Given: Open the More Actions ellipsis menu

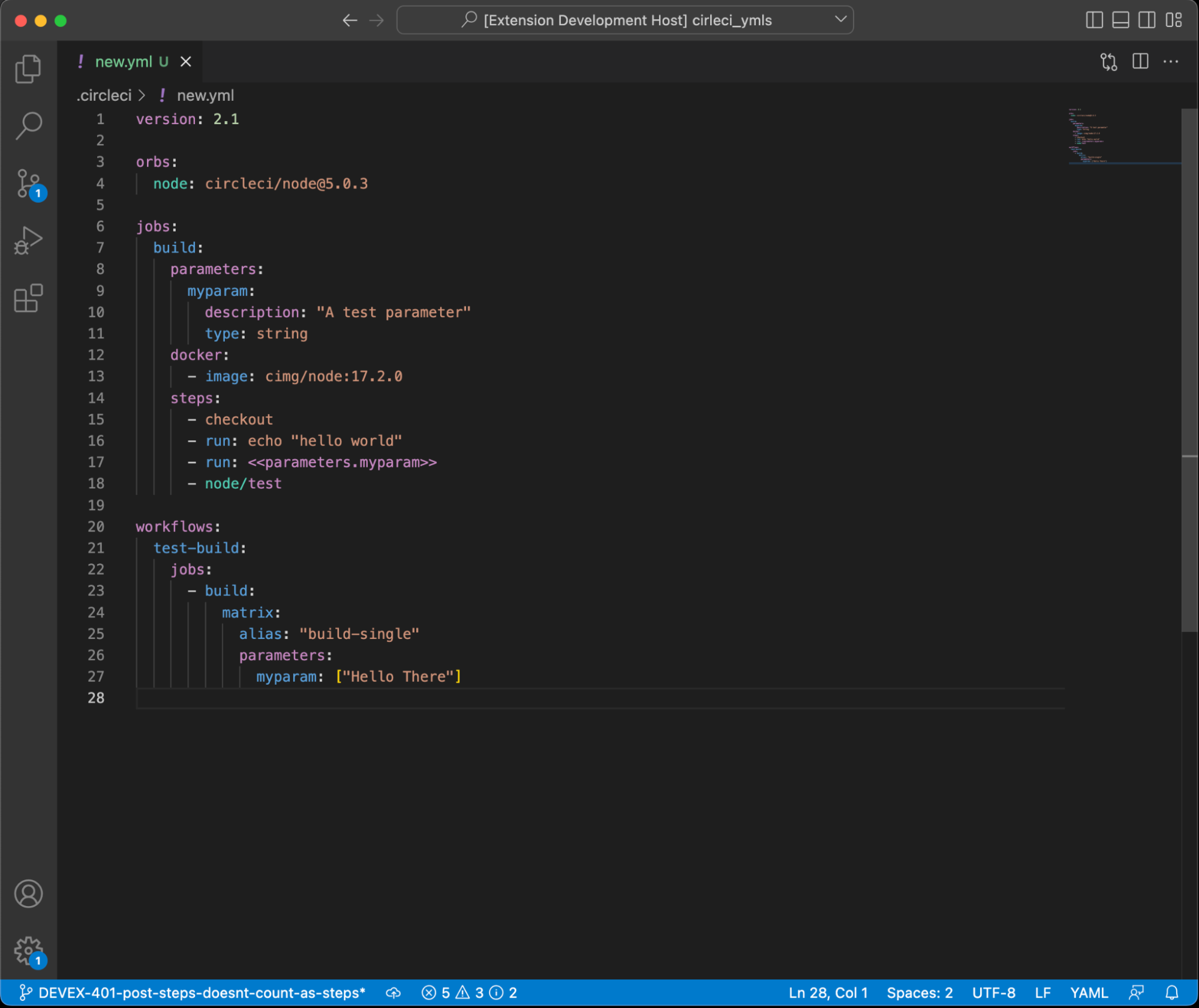Looking at the screenshot, I should click(x=1171, y=61).
